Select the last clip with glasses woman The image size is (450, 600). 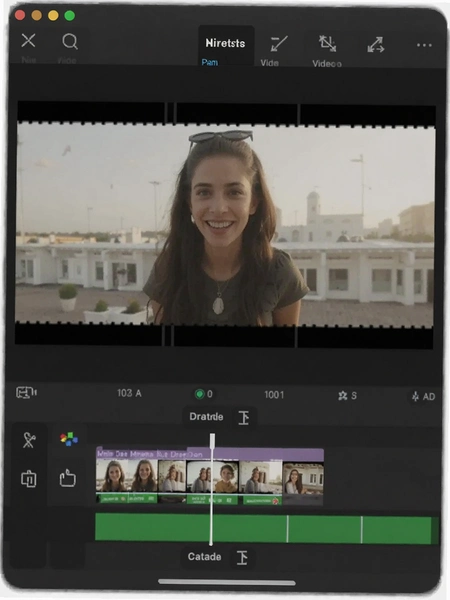tap(303, 478)
